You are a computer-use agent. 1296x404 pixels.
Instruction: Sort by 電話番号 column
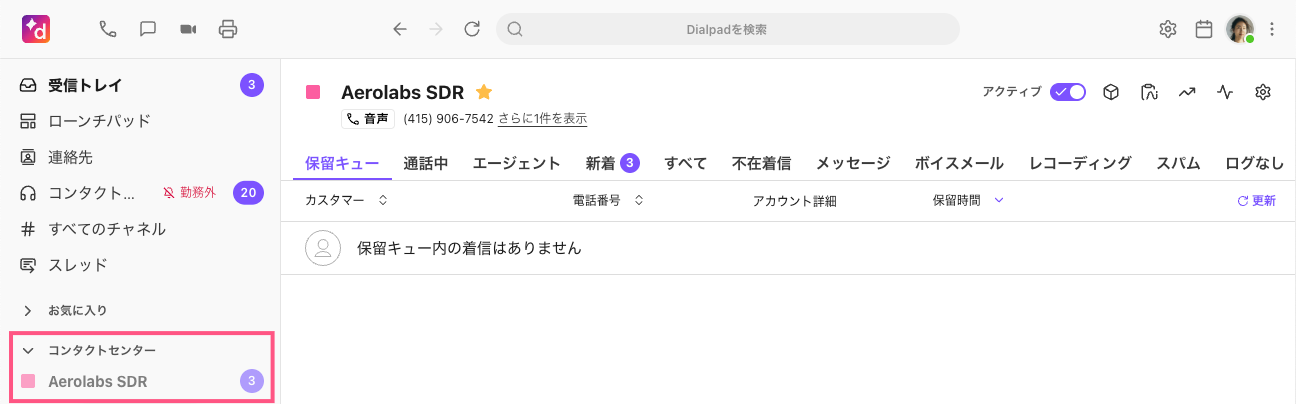[x=608, y=200]
